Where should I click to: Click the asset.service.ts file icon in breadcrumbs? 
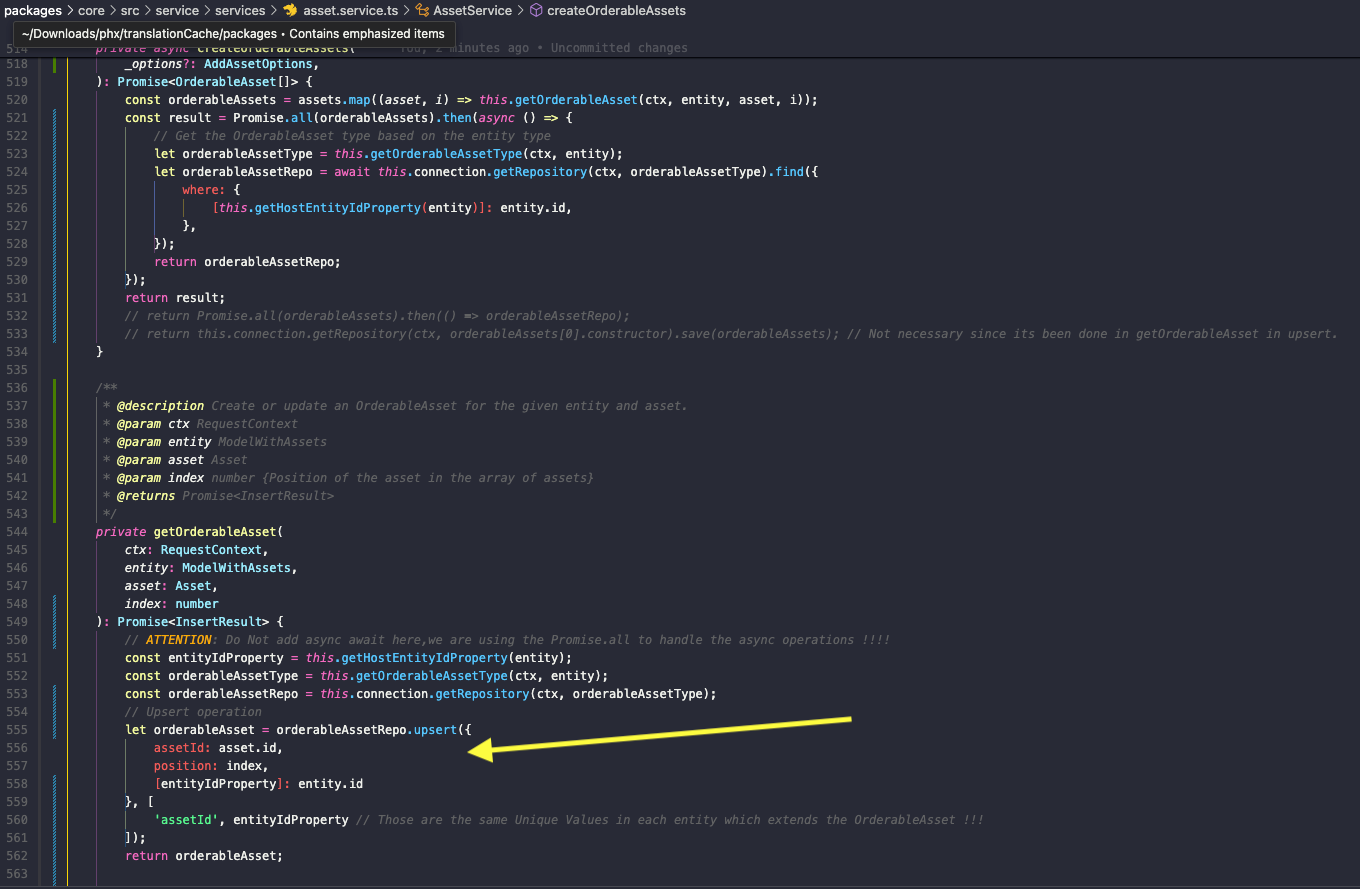click(290, 10)
